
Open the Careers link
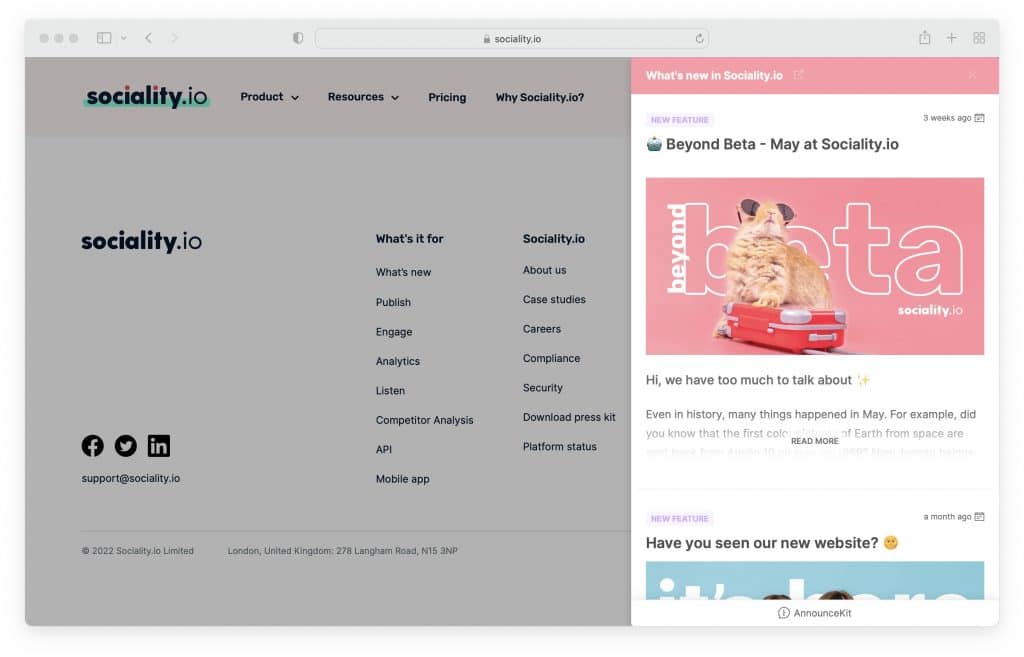pos(541,328)
